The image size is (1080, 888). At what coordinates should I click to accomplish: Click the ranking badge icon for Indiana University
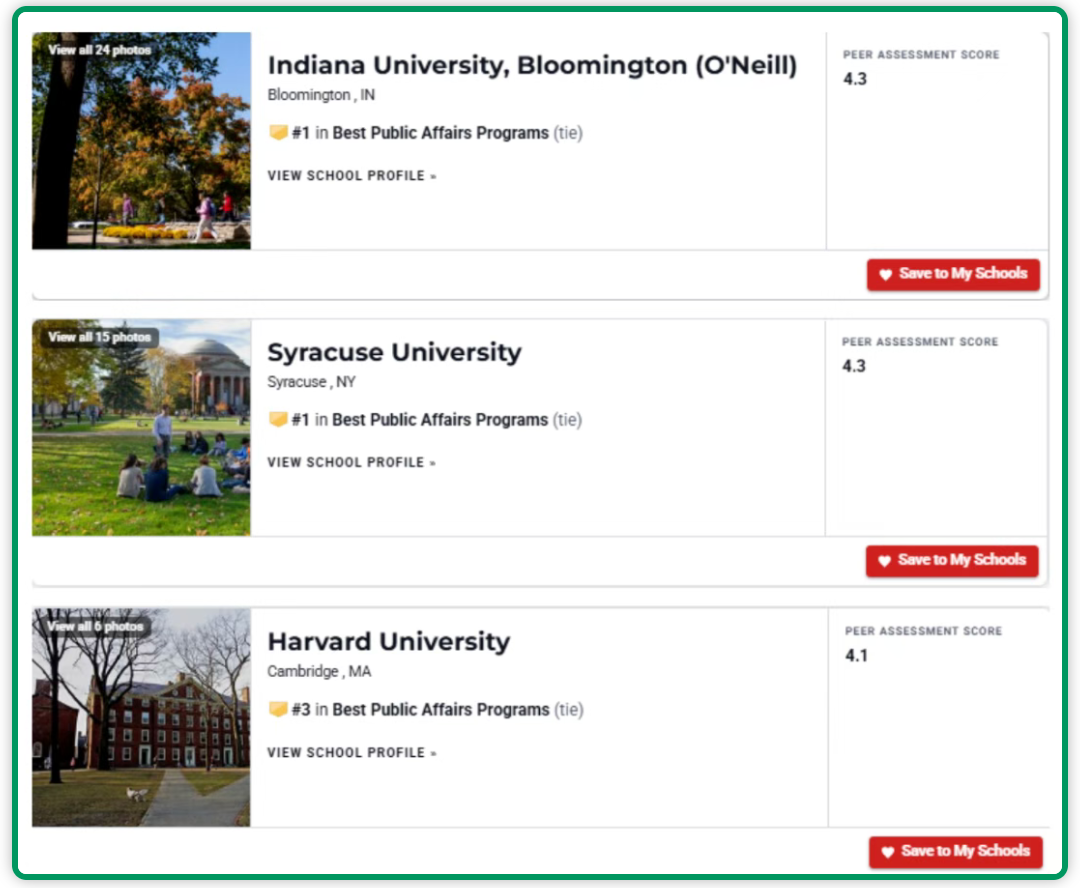point(278,133)
